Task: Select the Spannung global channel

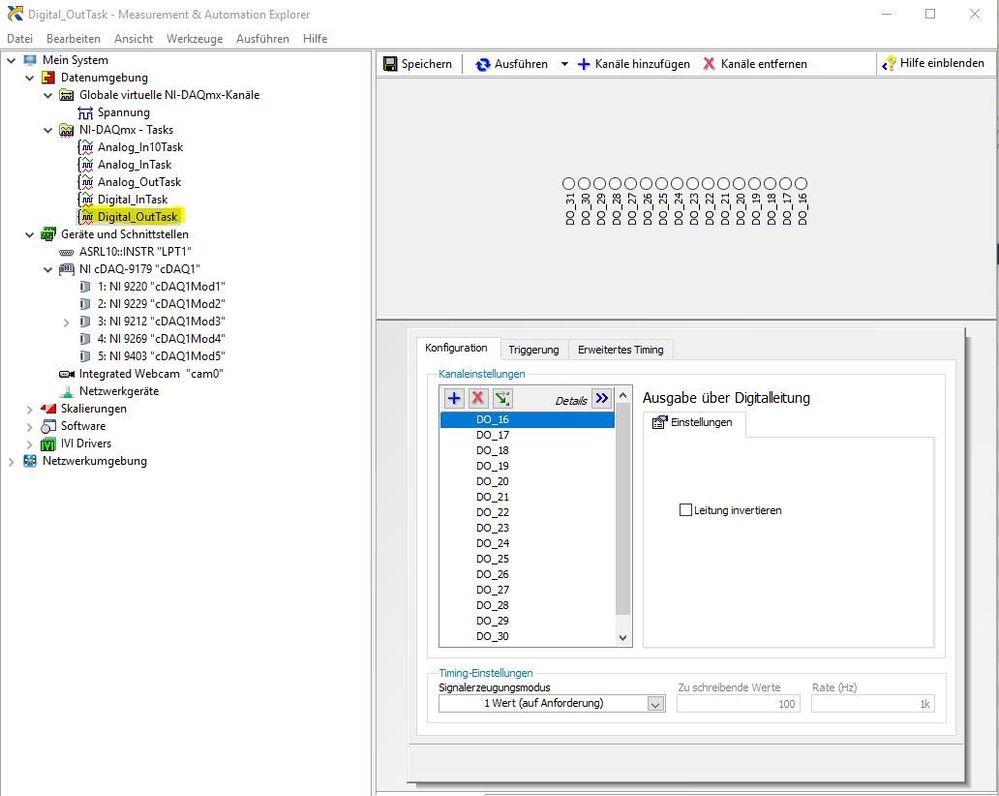Action: pyautogui.click(x=124, y=113)
